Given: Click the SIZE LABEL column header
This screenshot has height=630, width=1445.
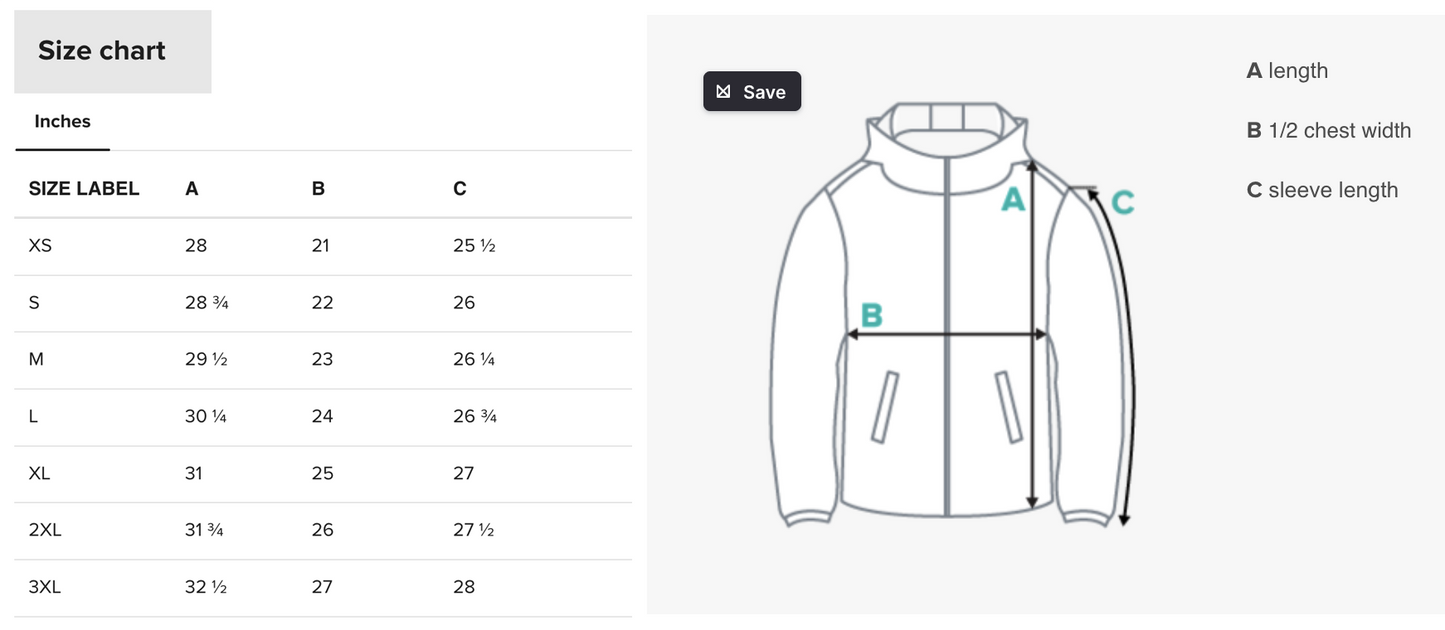Looking at the screenshot, I should [84, 189].
